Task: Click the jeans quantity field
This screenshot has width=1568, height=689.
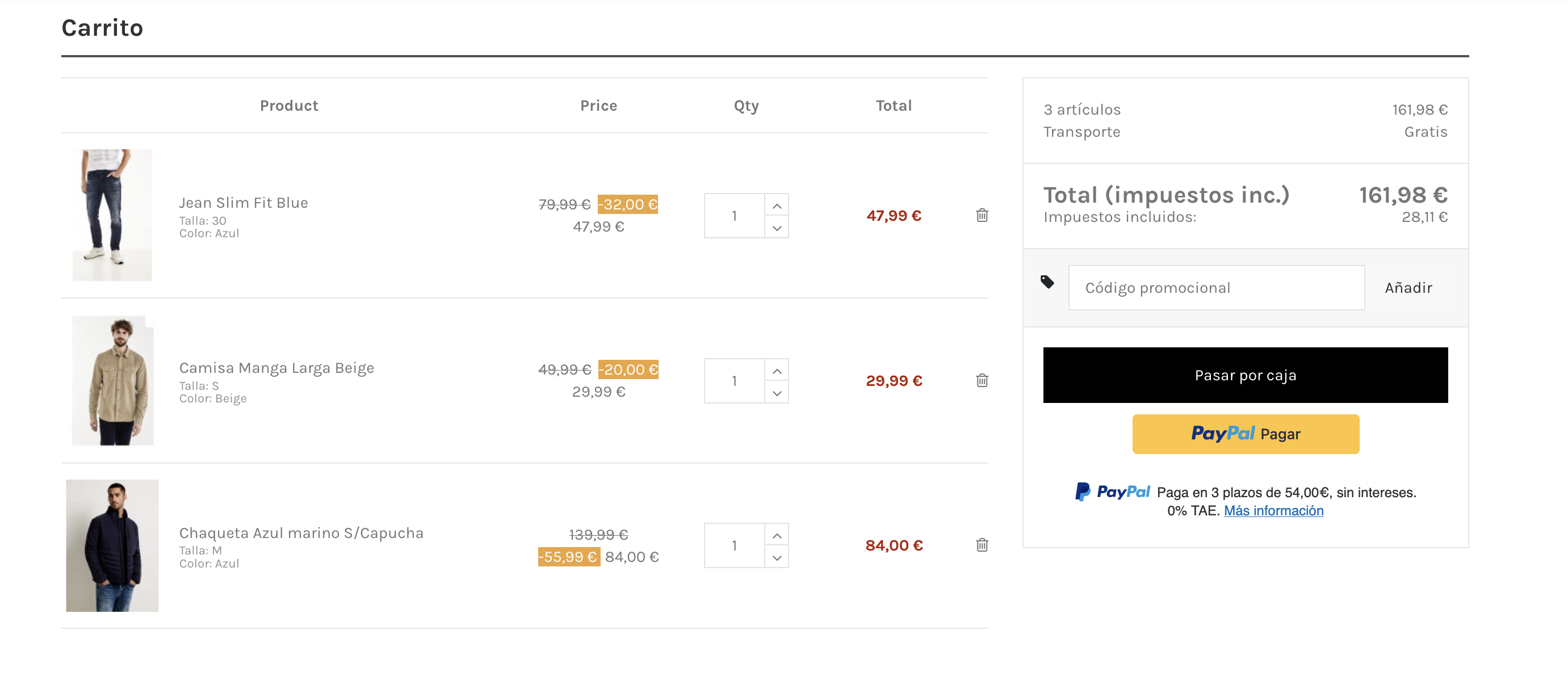Action: tap(734, 216)
